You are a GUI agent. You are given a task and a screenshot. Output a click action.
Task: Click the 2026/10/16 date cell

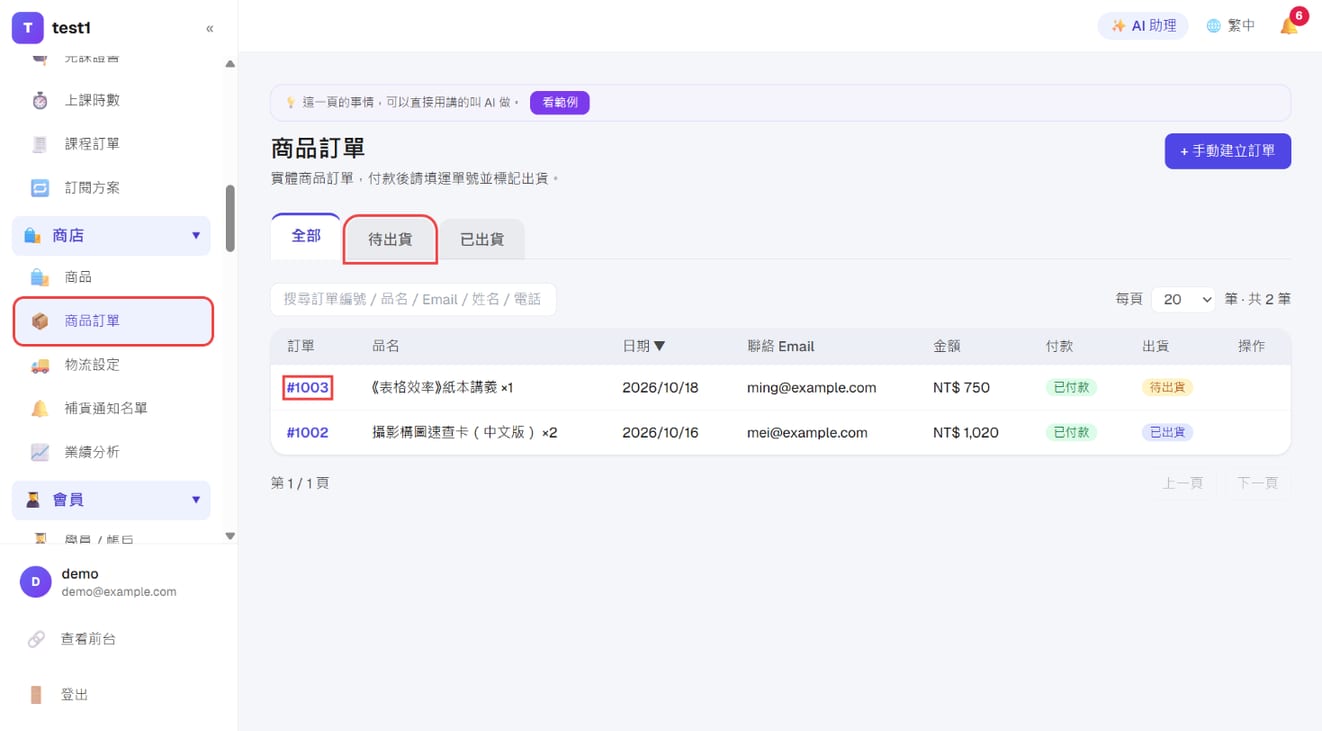pyautogui.click(x=662, y=433)
